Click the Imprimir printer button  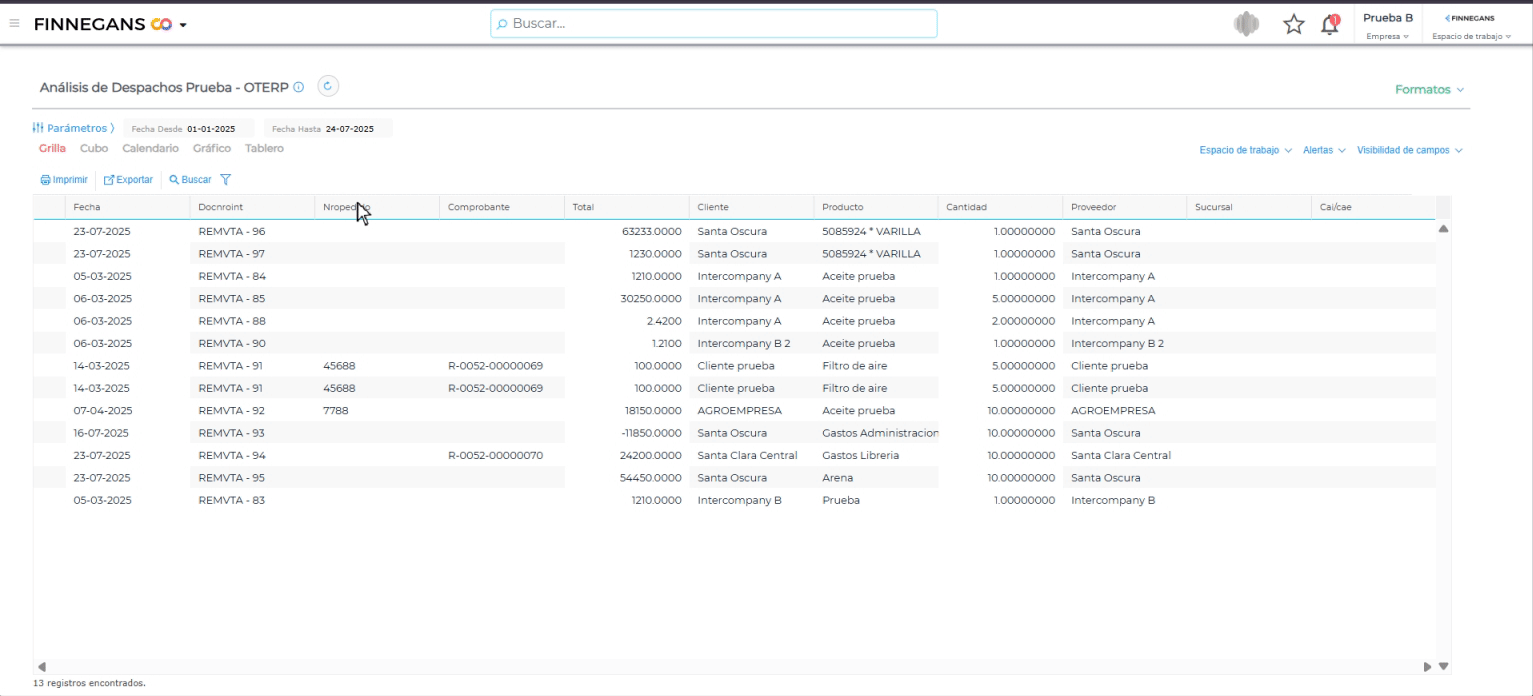tap(65, 180)
